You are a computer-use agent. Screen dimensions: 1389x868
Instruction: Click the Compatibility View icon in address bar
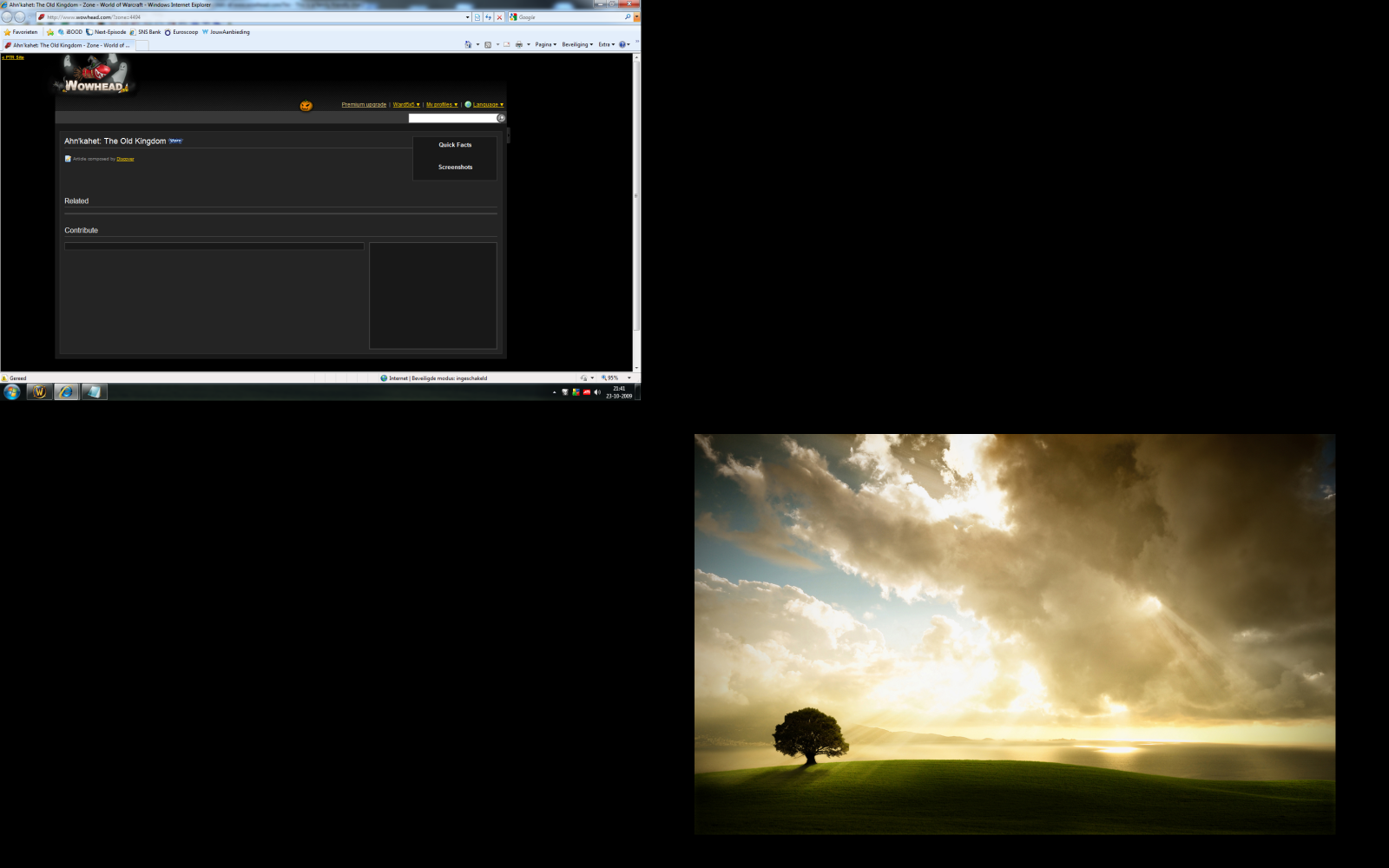[477, 17]
